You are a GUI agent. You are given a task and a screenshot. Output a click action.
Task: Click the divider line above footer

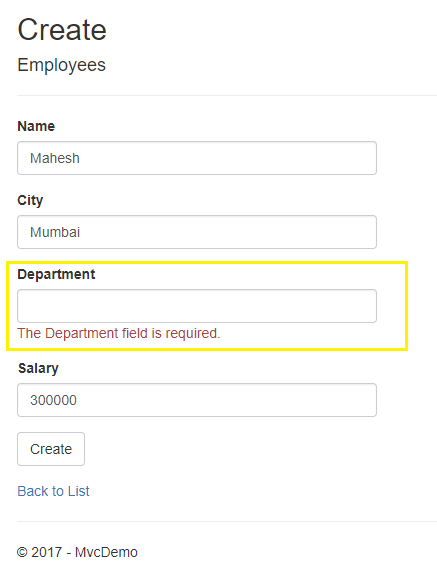click(x=227, y=521)
